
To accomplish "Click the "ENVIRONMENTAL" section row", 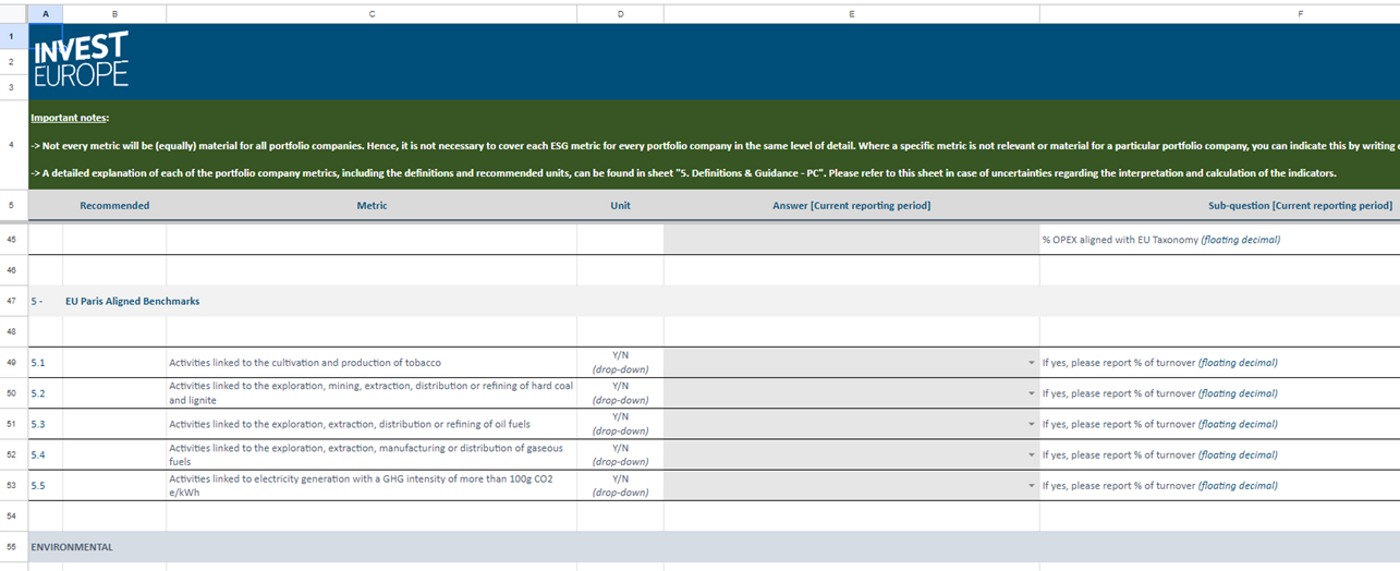I will 72,548.
